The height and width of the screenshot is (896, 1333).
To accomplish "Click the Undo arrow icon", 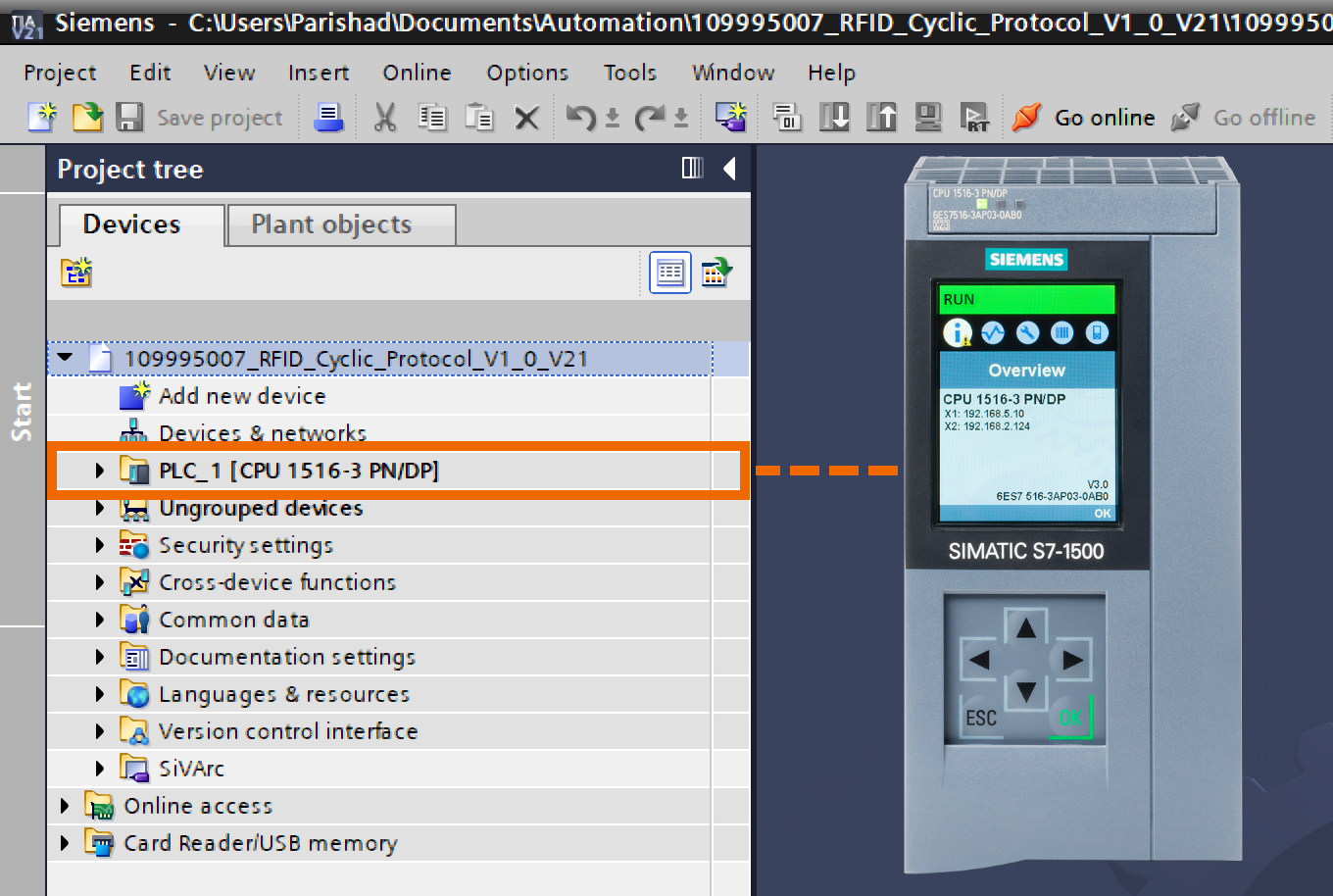I will coord(581,118).
